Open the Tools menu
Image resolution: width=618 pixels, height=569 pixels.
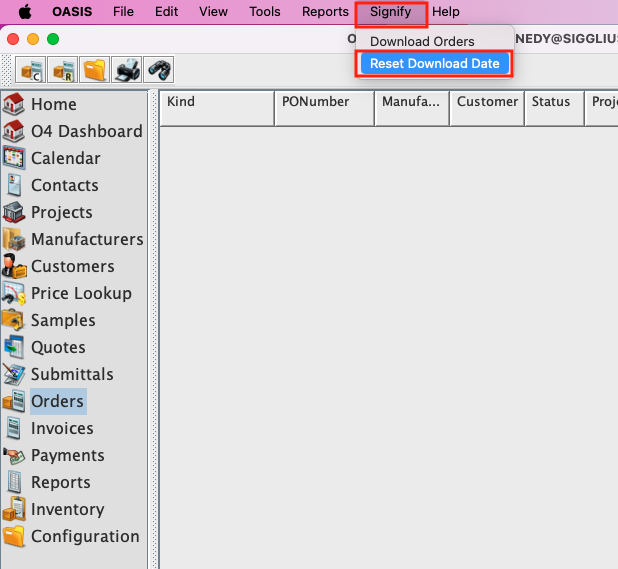264,12
